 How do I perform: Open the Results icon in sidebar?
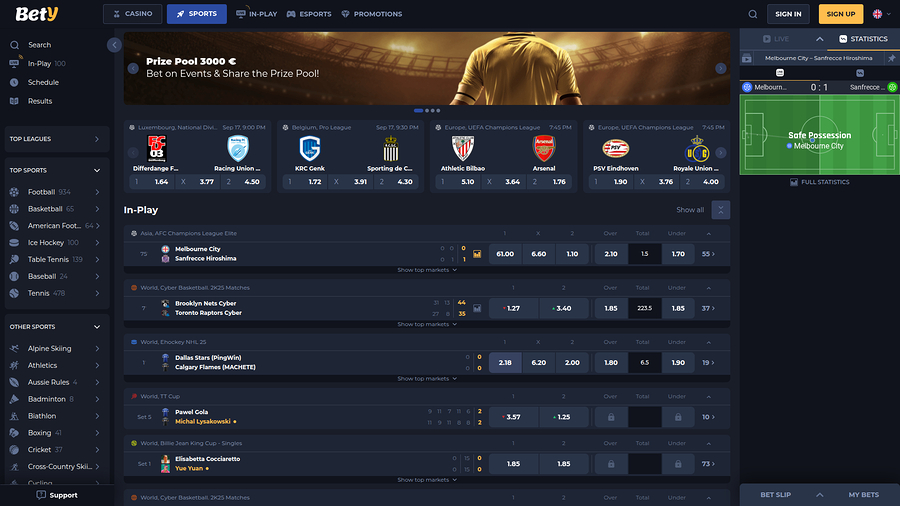coord(14,101)
